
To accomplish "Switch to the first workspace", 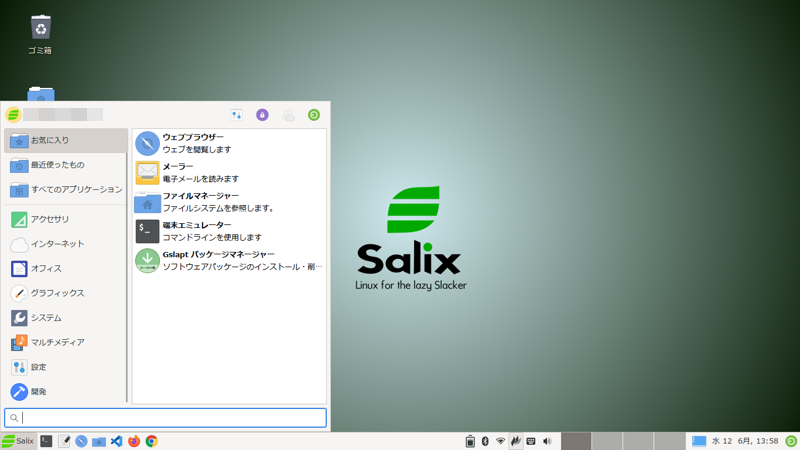I will pos(576,441).
